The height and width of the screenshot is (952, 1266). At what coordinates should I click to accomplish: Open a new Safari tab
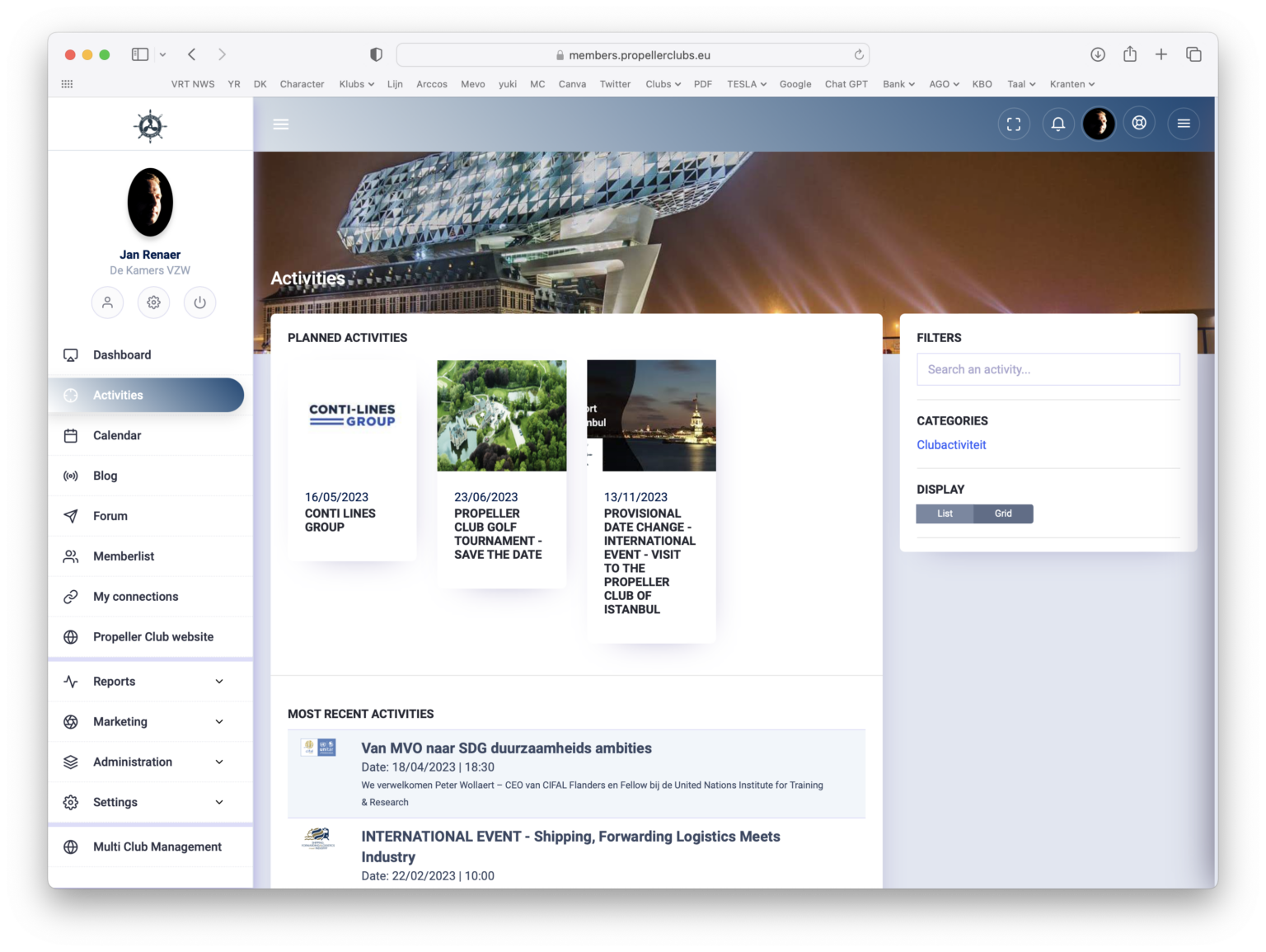click(x=1161, y=54)
